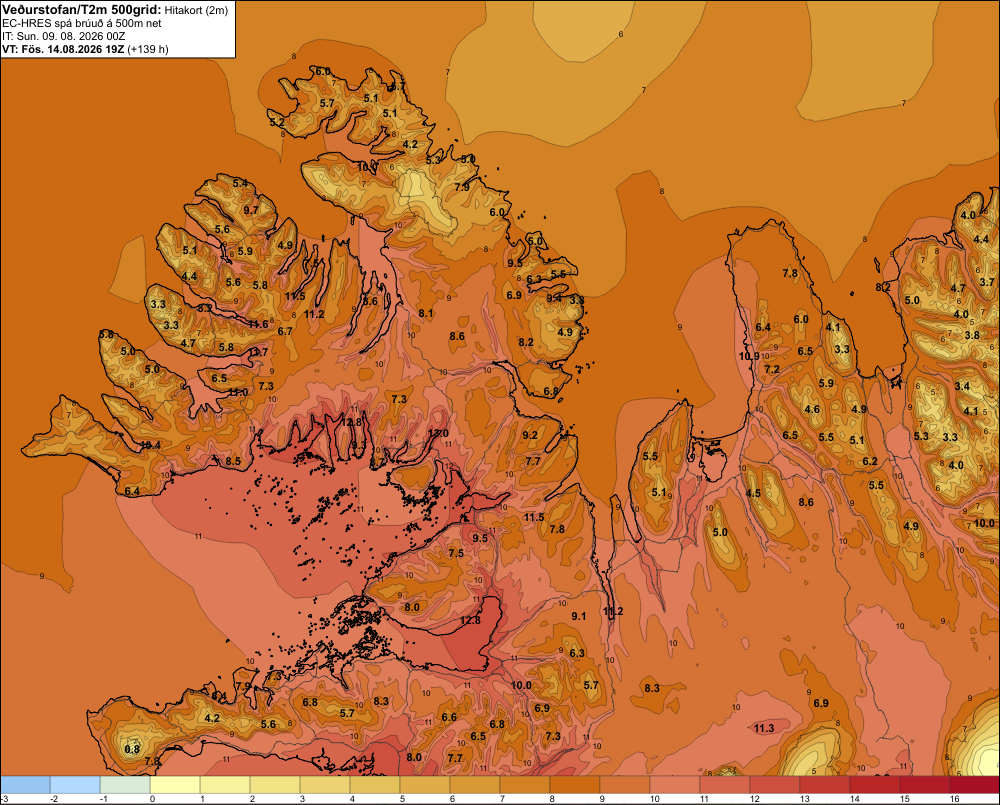The width and height of the screenshot is (1000, 805).
Task: Click the '11.3' temperature value
Action: 764,728
